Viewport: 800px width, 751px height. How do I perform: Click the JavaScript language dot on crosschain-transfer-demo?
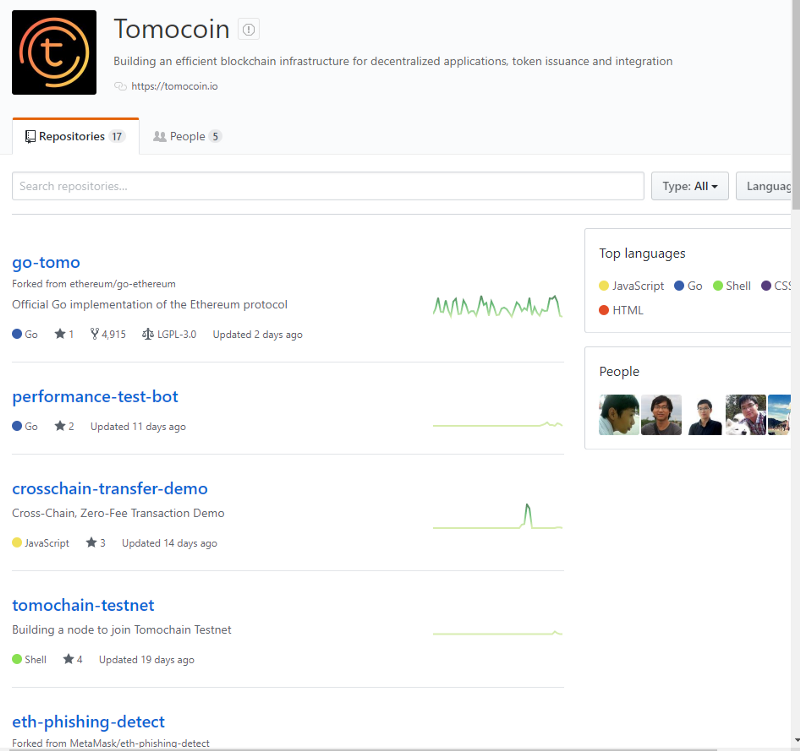[x=17, y=543]
